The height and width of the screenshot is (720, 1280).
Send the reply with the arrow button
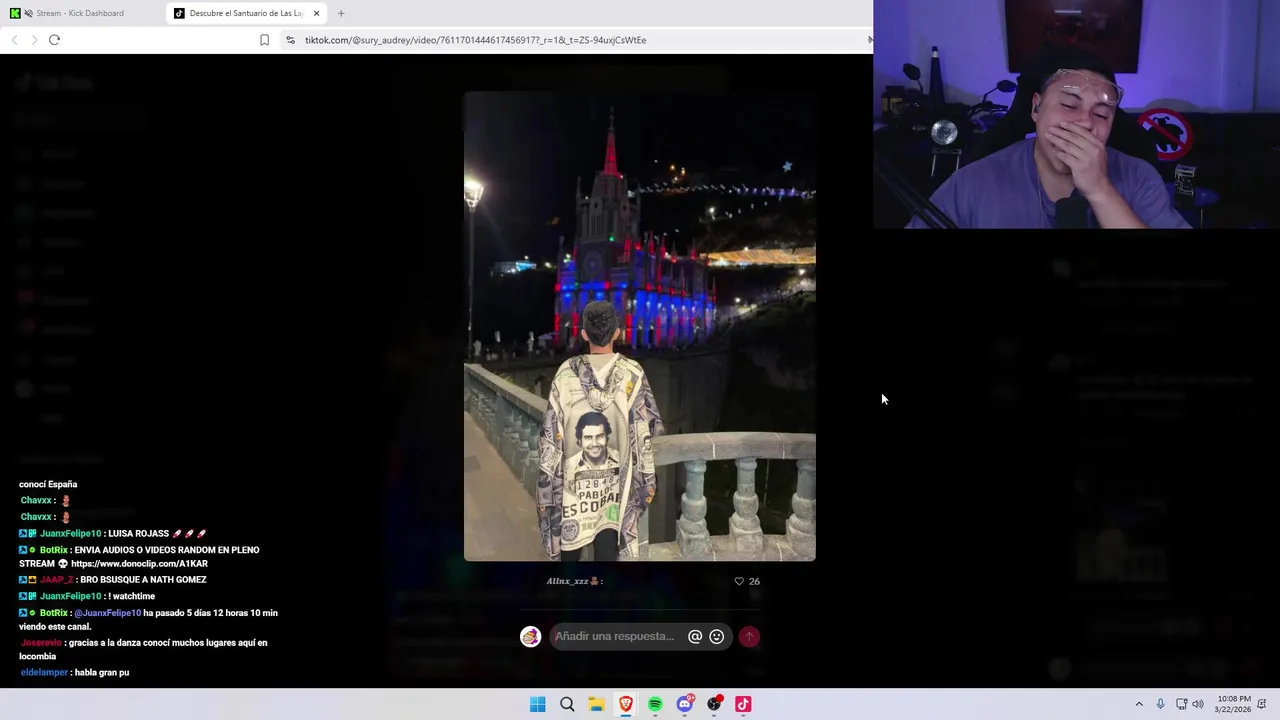click(749, 636)
